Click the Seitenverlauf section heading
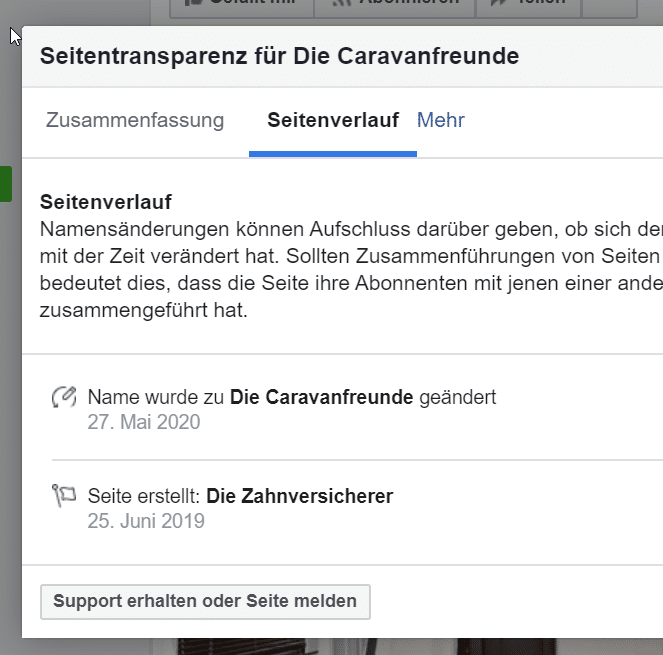Screen dimensions: 663x655 [x=106, y=202]
